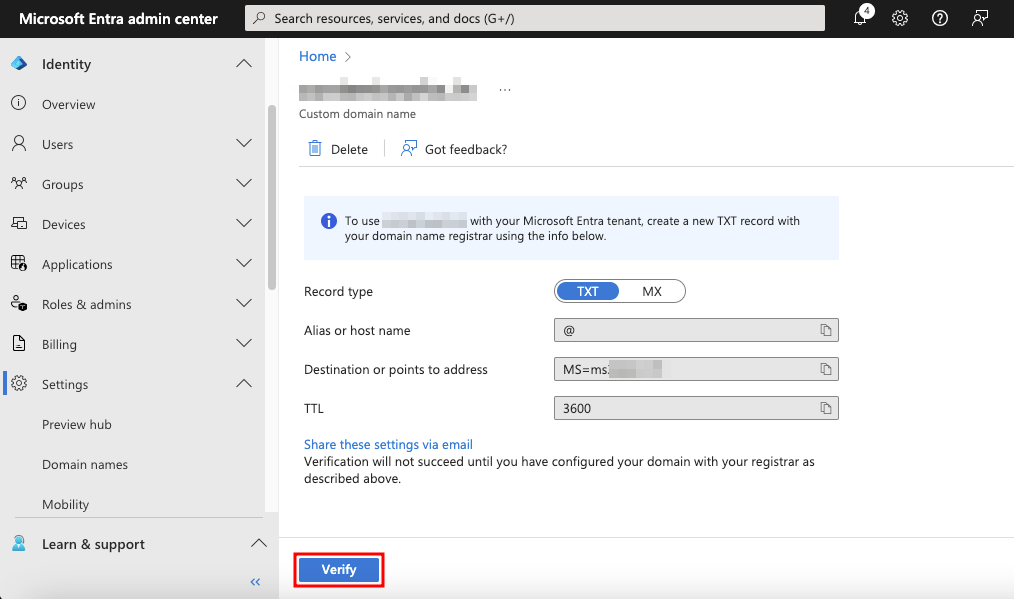Click the Delete button
Image resolution: width=1014 pixels, height=599 pixels.
[x=338, y=149]
